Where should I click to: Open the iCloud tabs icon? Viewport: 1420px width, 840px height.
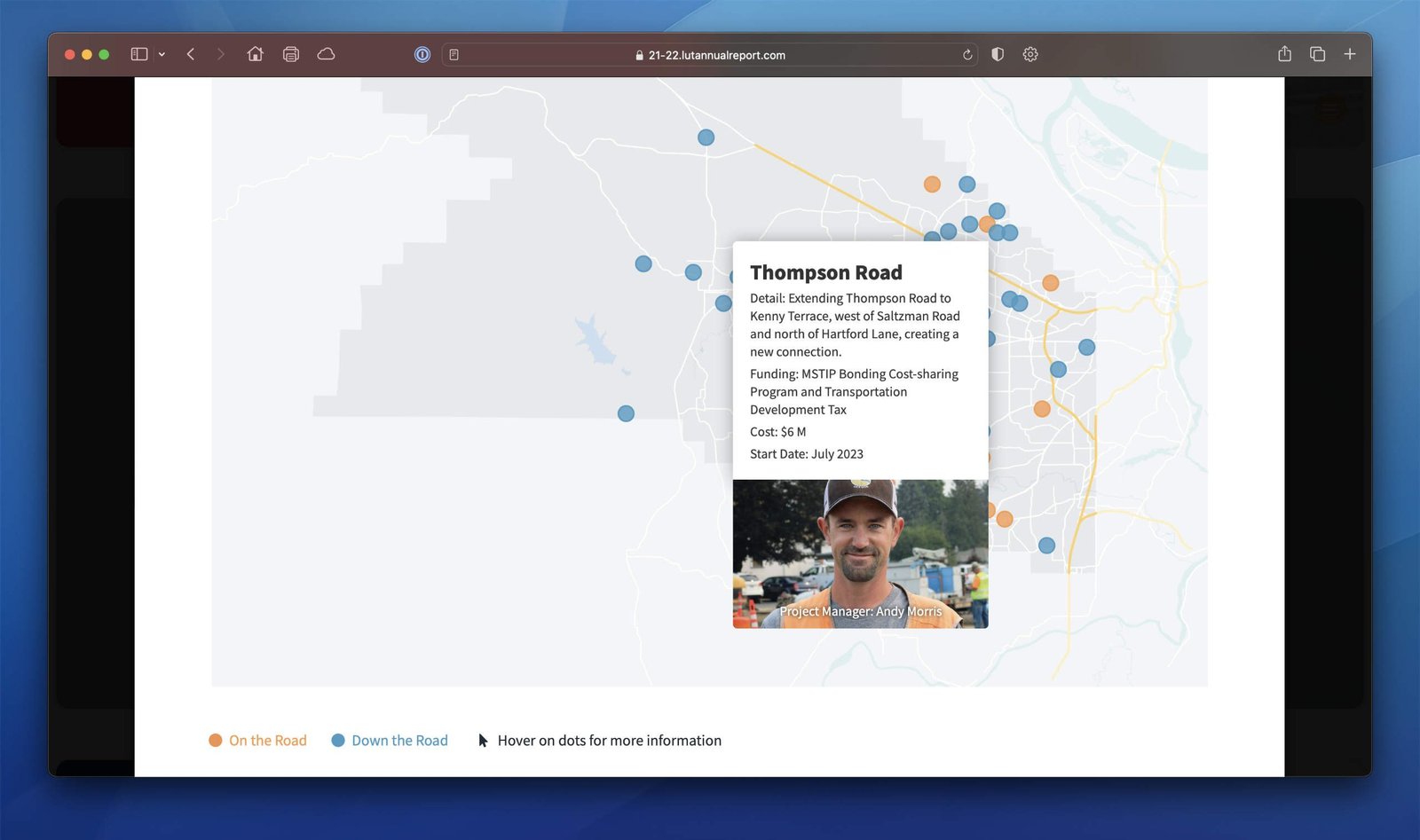[x=326, y=54]
